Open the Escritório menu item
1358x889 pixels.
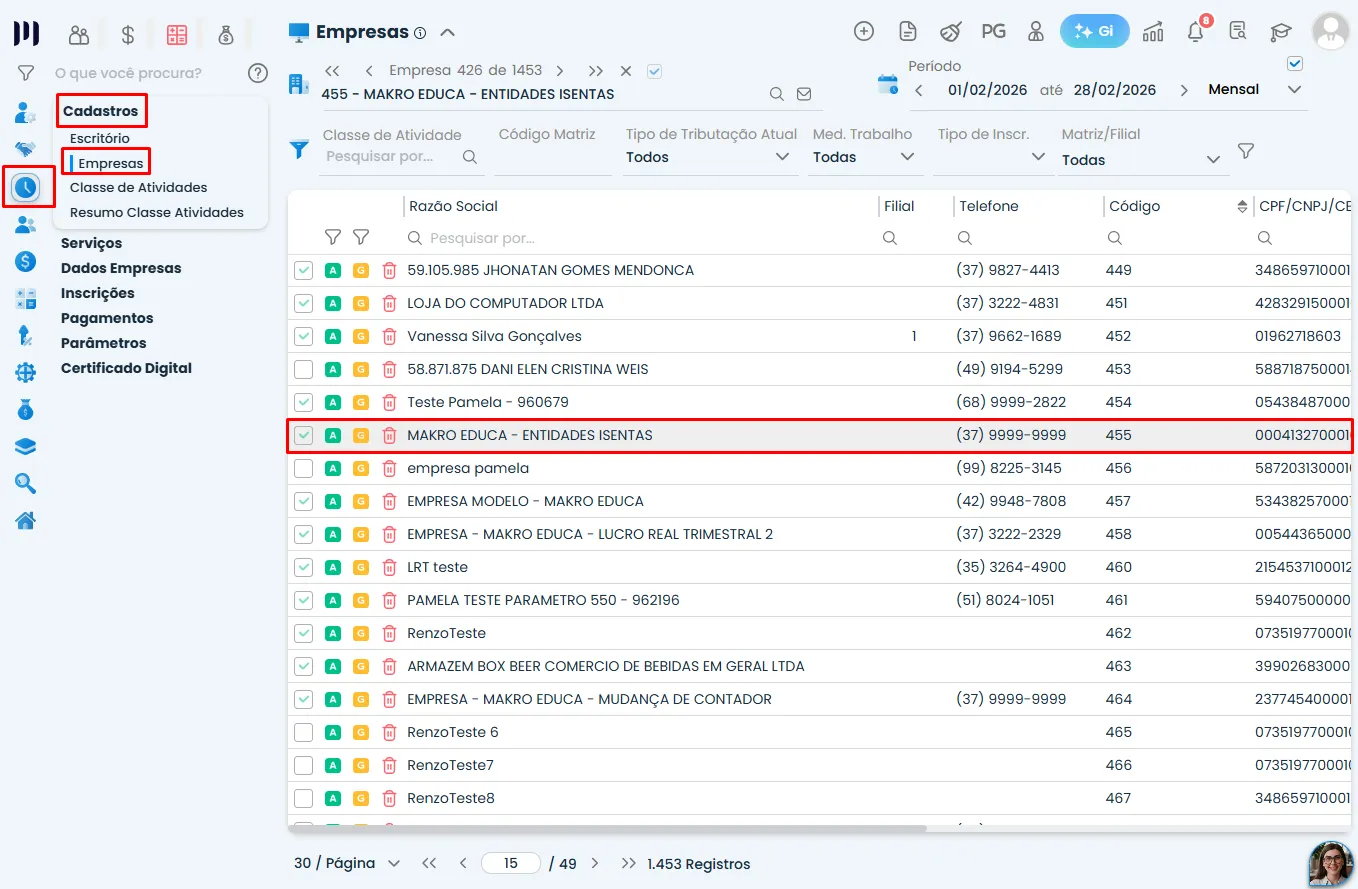[x=100, y=138]
